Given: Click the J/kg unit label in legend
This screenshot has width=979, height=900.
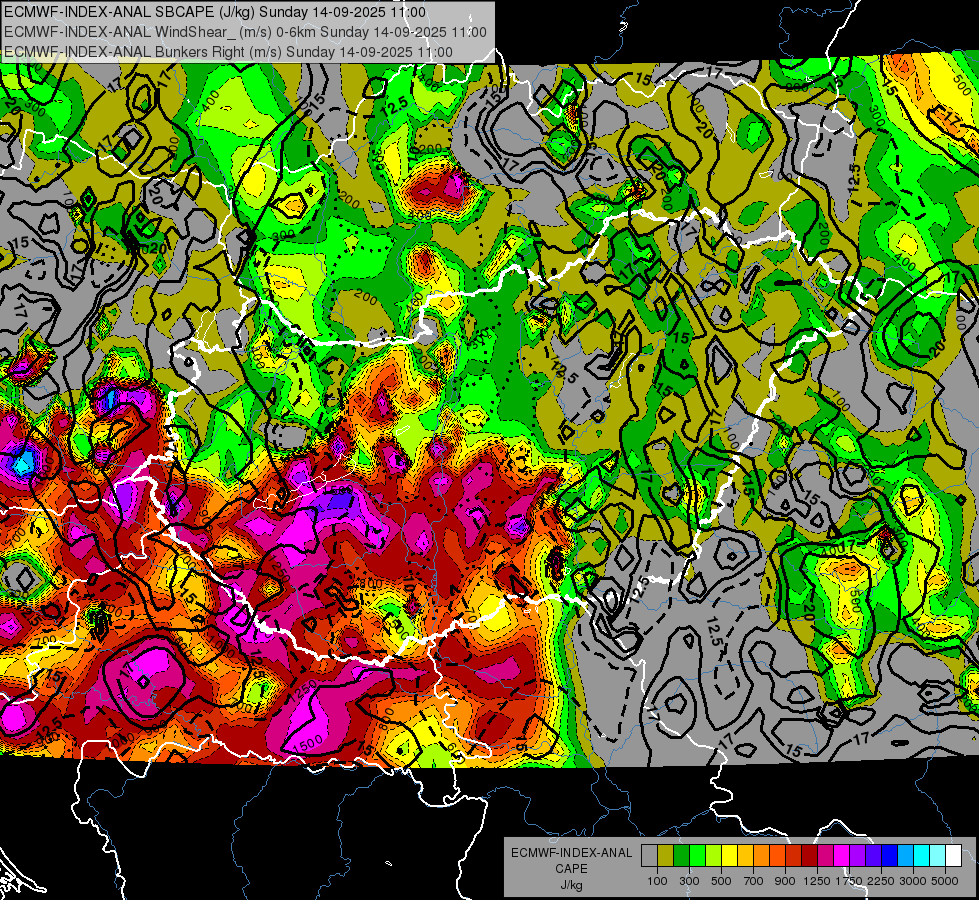Looking at the screenshot, I should 571,885.
